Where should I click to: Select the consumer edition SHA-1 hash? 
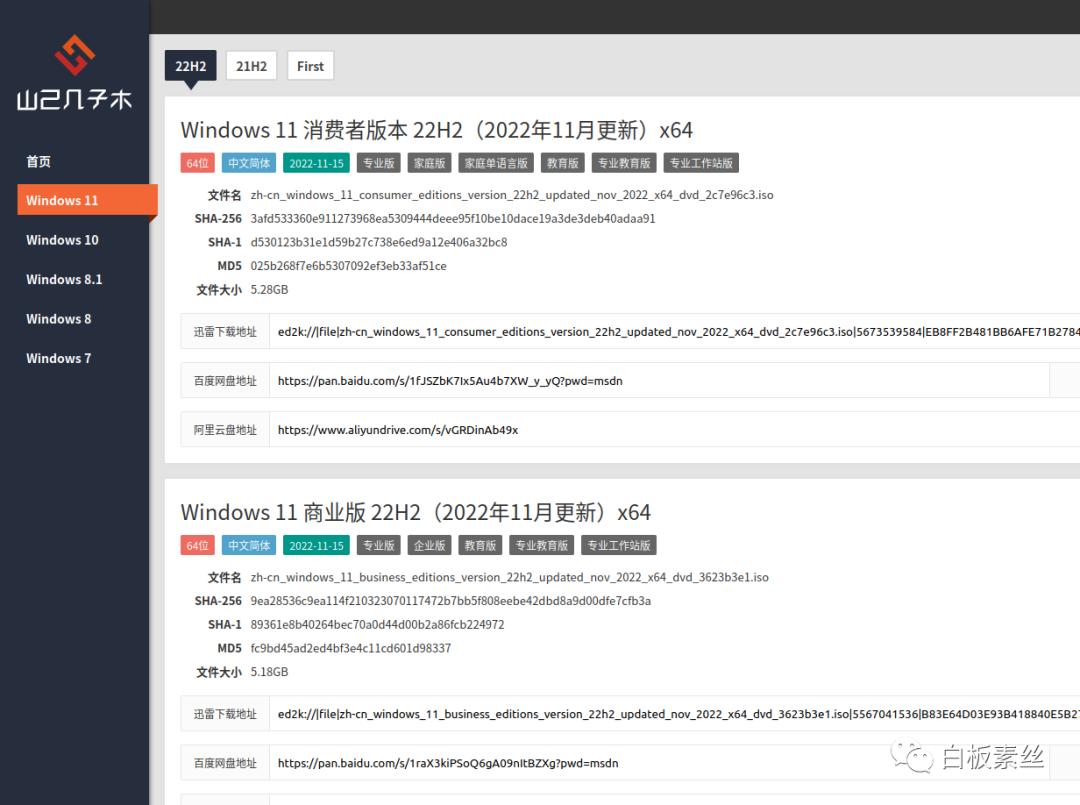(x=379, y=242)
